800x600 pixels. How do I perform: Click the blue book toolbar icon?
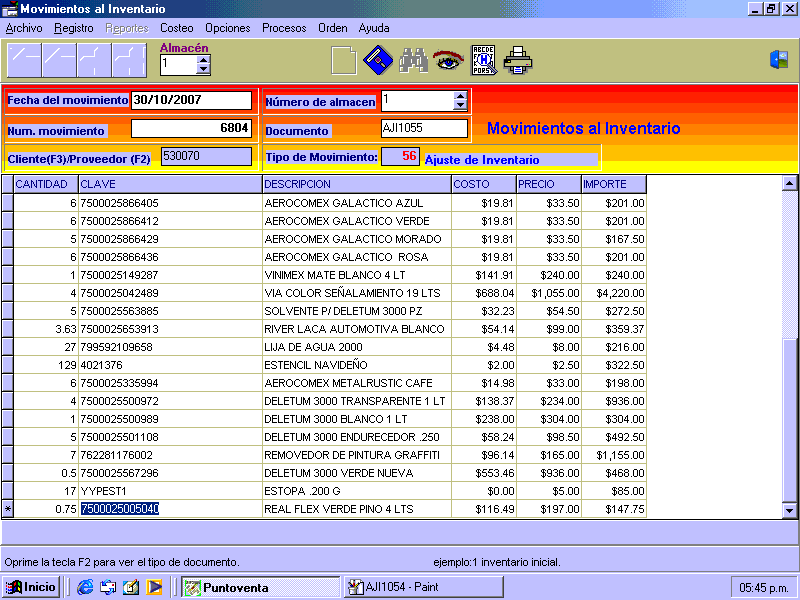(x=377, y=61)
